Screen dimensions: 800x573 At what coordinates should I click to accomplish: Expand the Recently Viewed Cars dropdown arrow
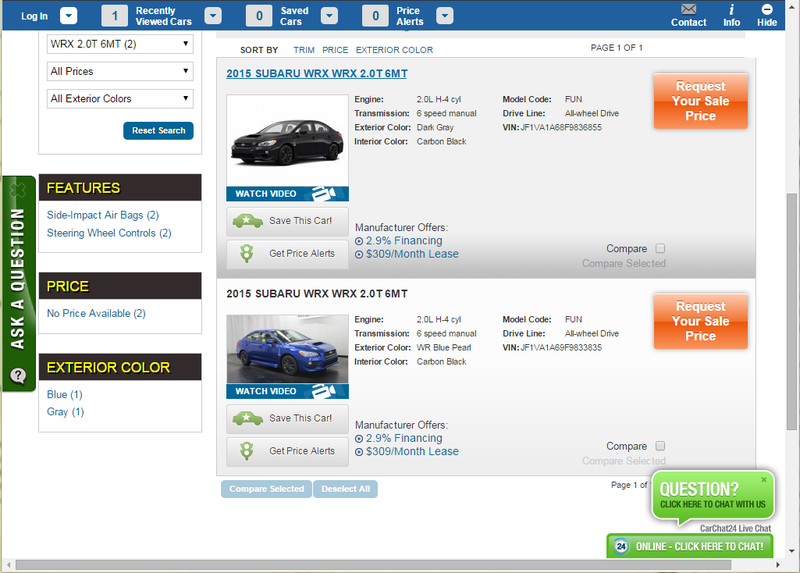(213, 16)
